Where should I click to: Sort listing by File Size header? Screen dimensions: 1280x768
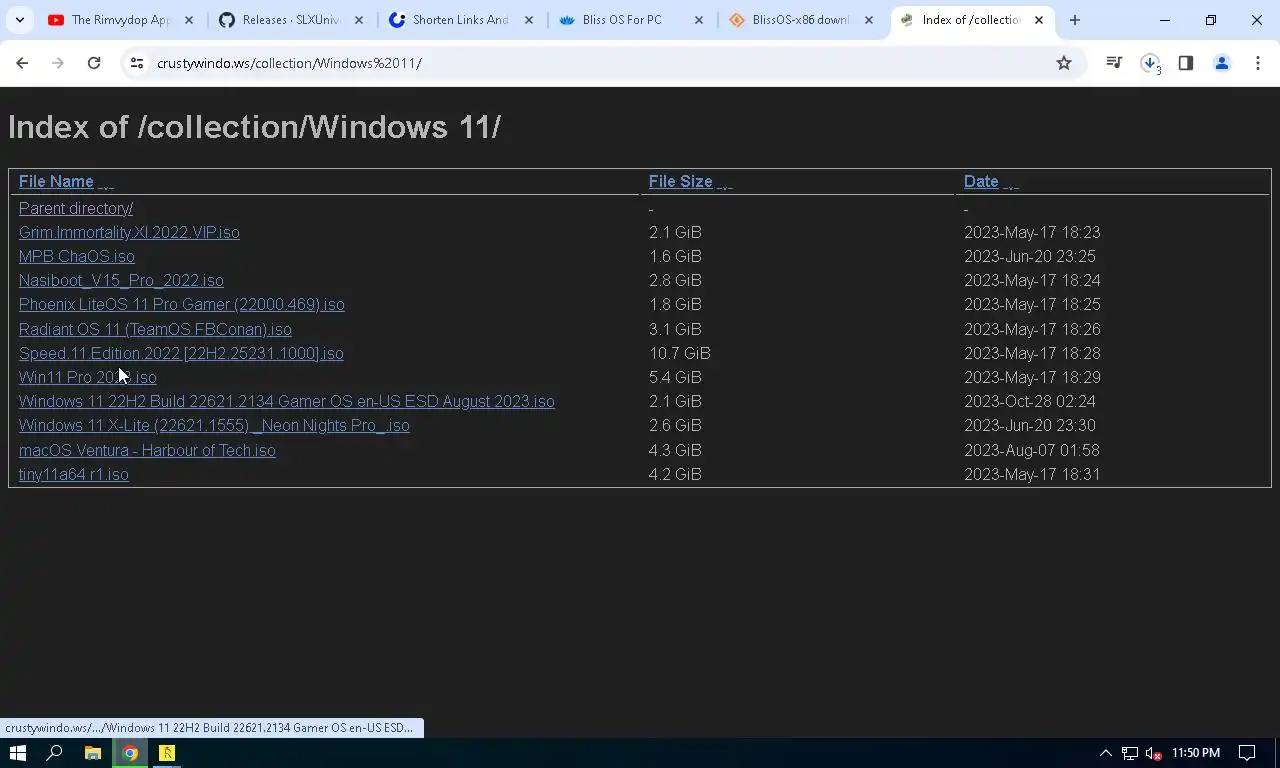click(680, 181)
